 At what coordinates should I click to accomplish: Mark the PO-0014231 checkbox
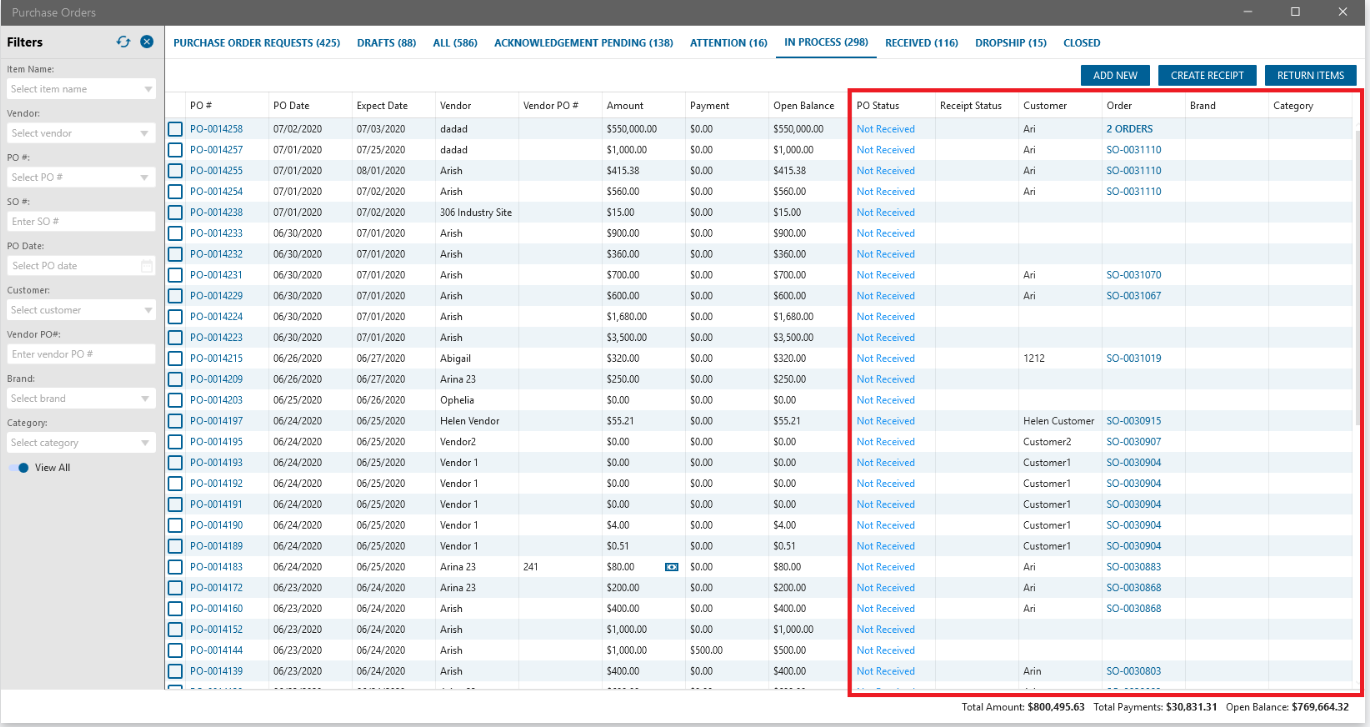[x=175, y=275]
